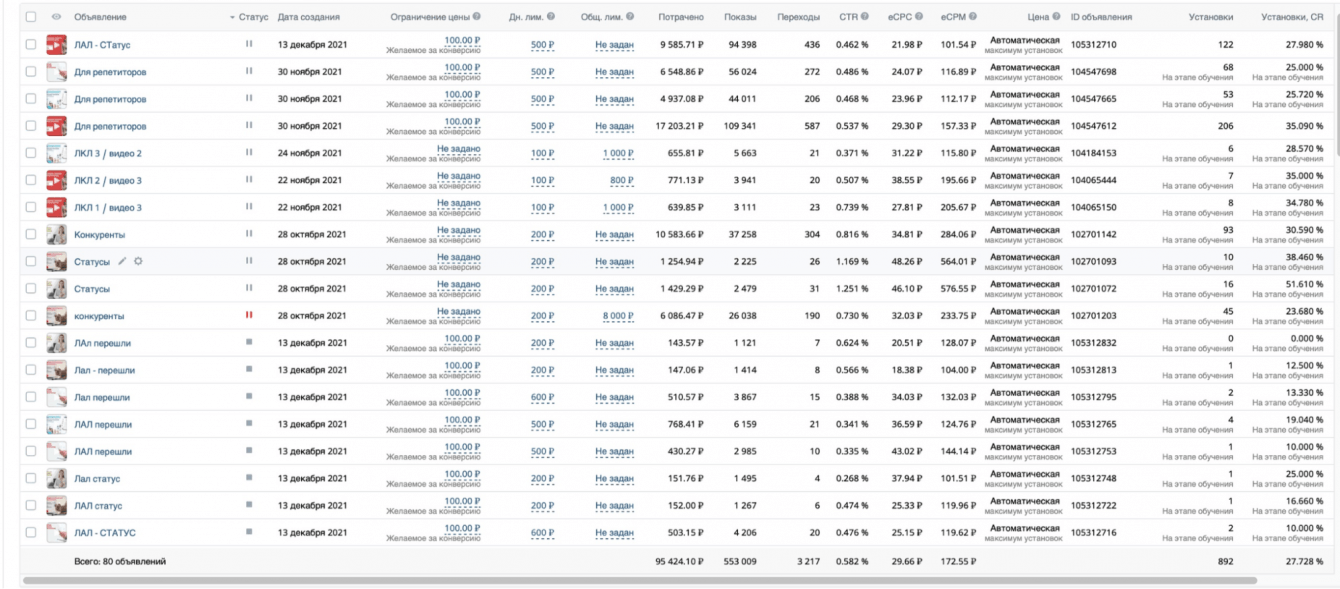Click the help icon next to Ограничение цены
The height and width of the screenshot is (589, 1340).
point(477,17)
